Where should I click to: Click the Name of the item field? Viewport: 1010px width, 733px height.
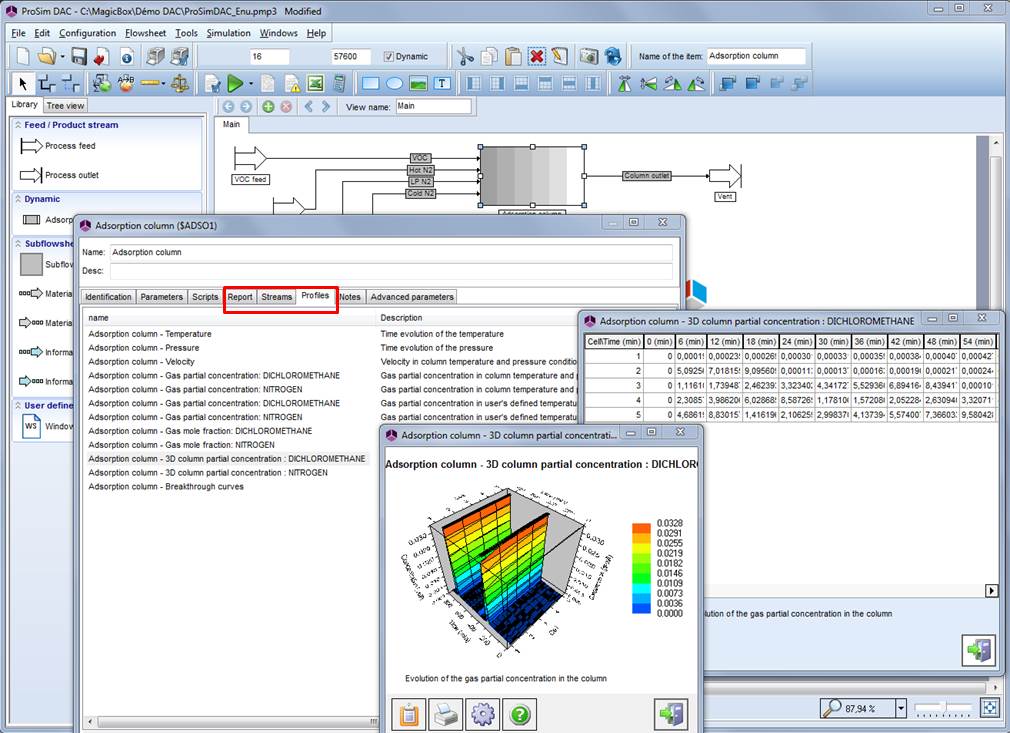(756, 56)
